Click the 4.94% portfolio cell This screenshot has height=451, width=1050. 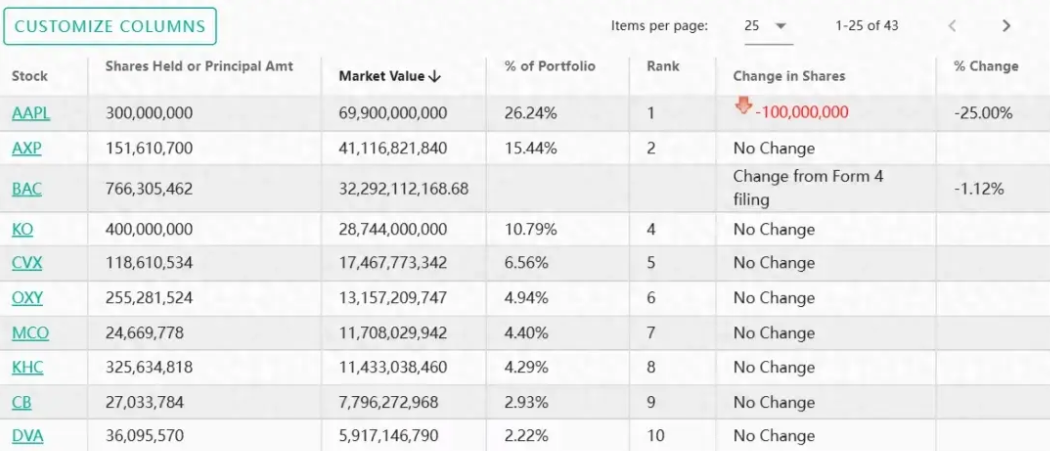[526, 298]
